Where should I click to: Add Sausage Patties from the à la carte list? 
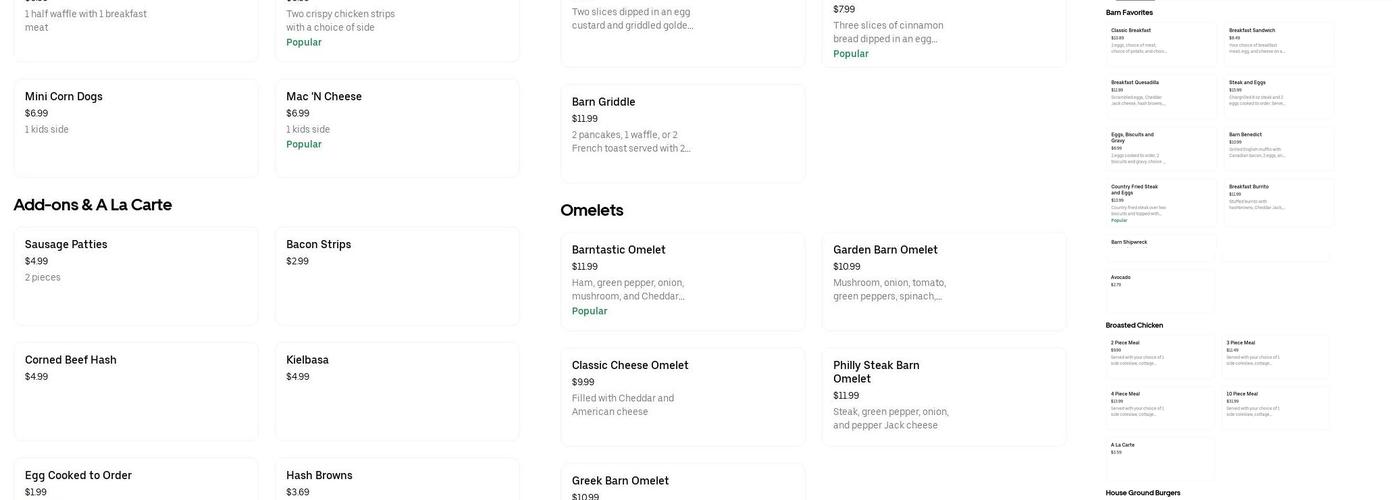(x=135, y=276)
